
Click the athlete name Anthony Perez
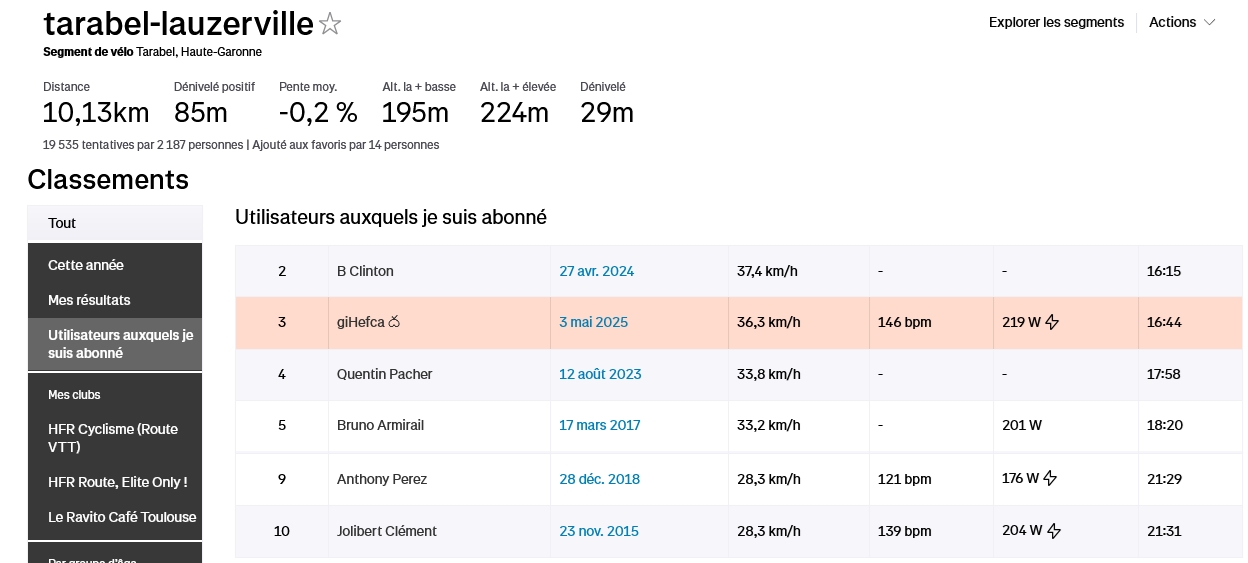(382, 479)
